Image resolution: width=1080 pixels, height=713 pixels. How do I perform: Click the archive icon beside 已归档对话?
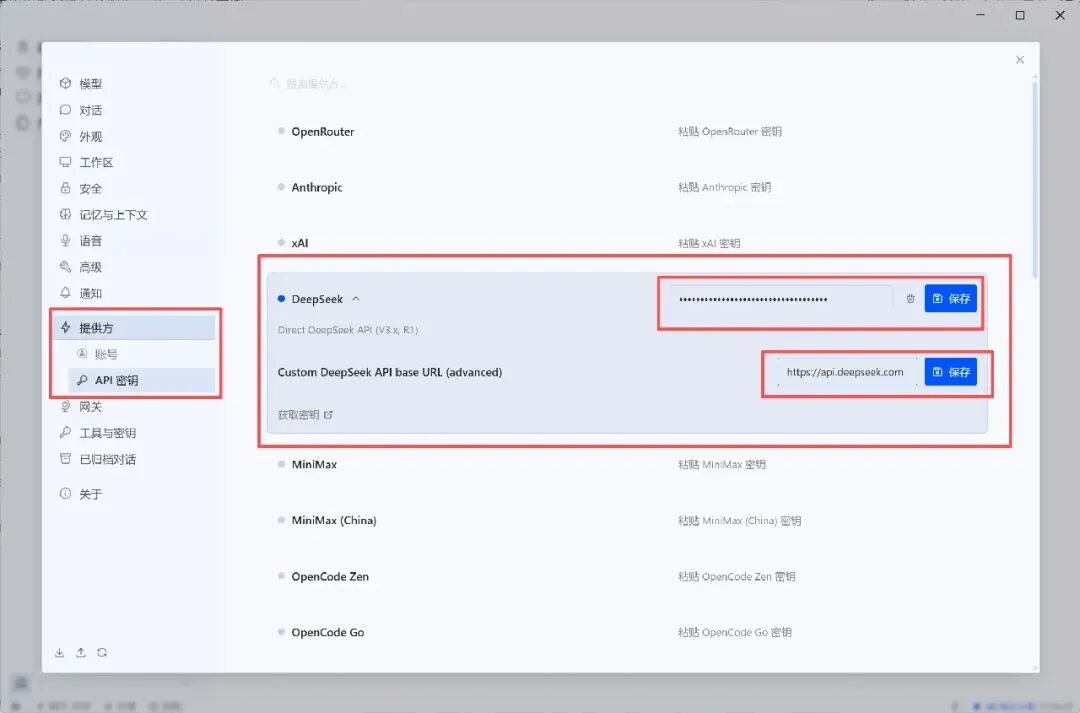click(65, 459)
